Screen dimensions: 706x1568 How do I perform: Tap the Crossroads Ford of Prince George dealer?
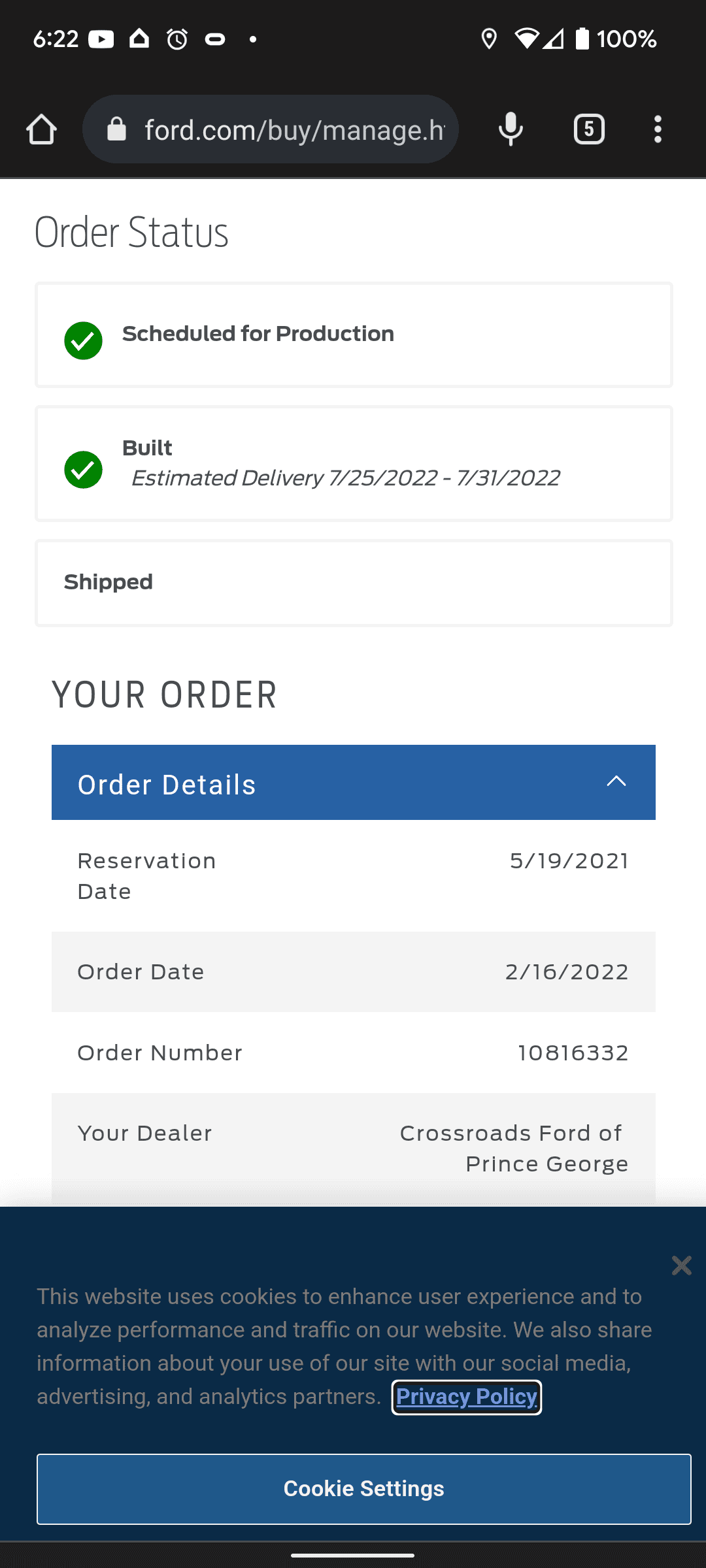tap(514, 1149)
